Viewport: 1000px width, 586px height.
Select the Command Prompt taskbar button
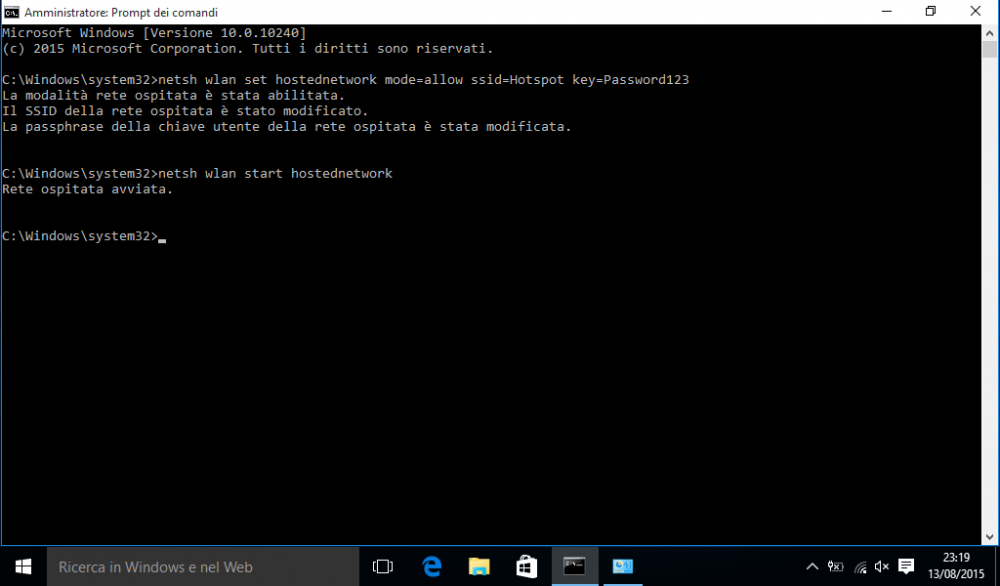pos(575,566)
